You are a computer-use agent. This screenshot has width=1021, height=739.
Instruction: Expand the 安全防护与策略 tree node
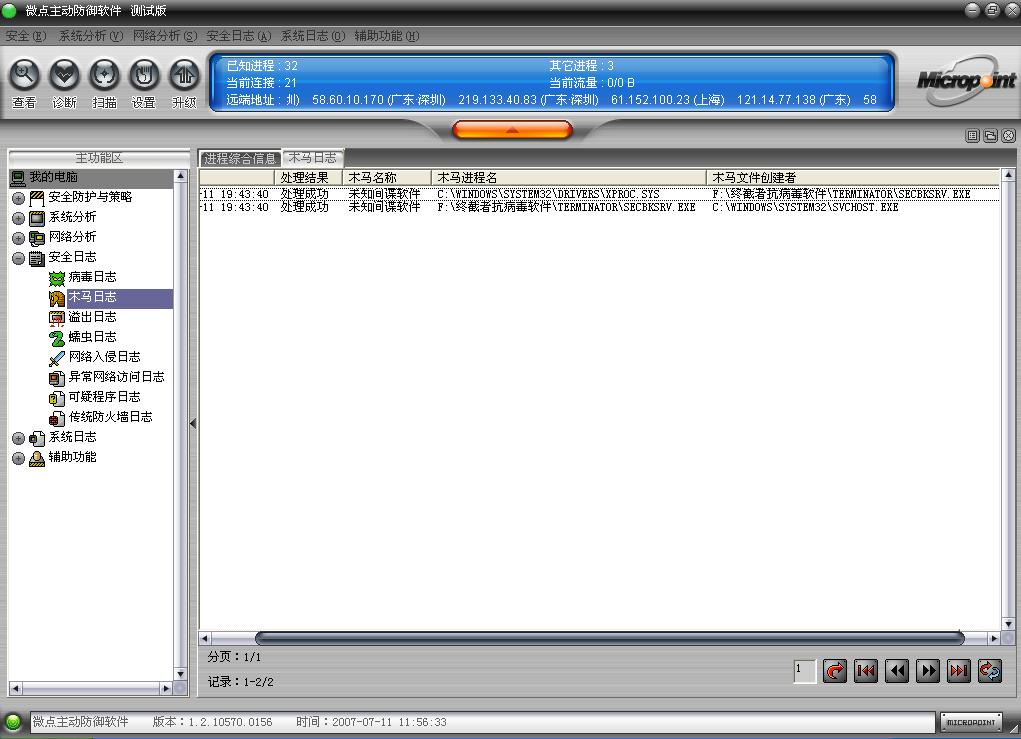coord(18,198)
